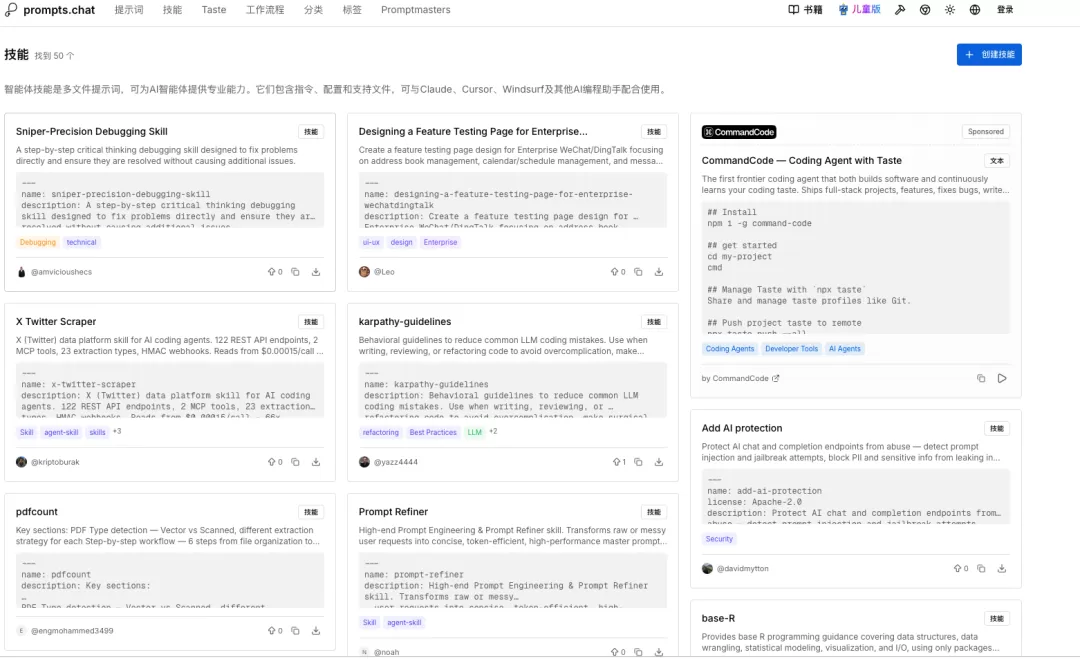Image resolution: width=1080 pixels, height=659 pixels.
Task: Upvote the karpathy-guidelines card
Action: click(x=619, y=462)
